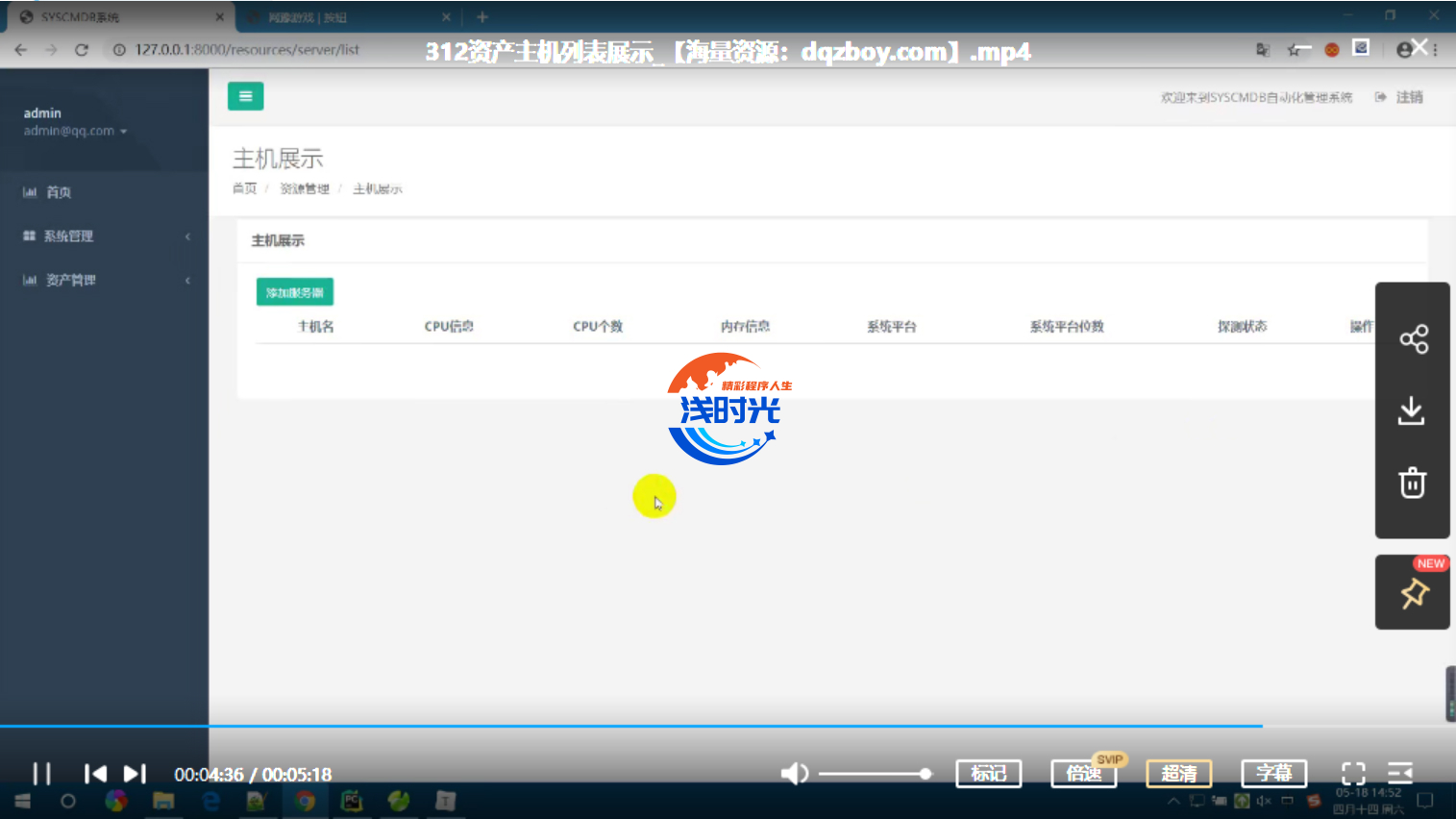Enter fullscreen mode in the video player

[1353, 773]
